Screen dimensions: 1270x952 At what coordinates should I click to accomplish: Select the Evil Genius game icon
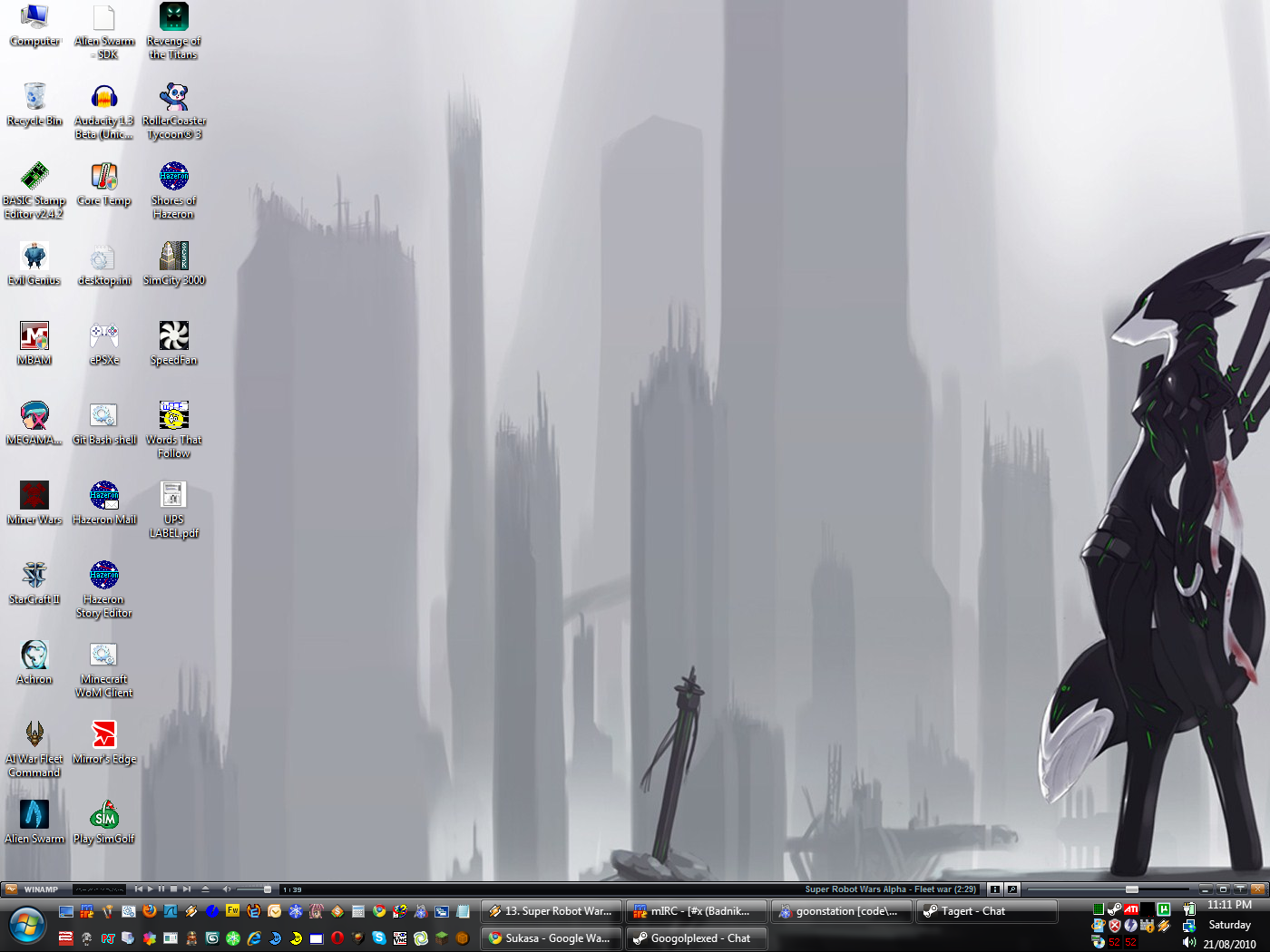[x=34, y=265]
